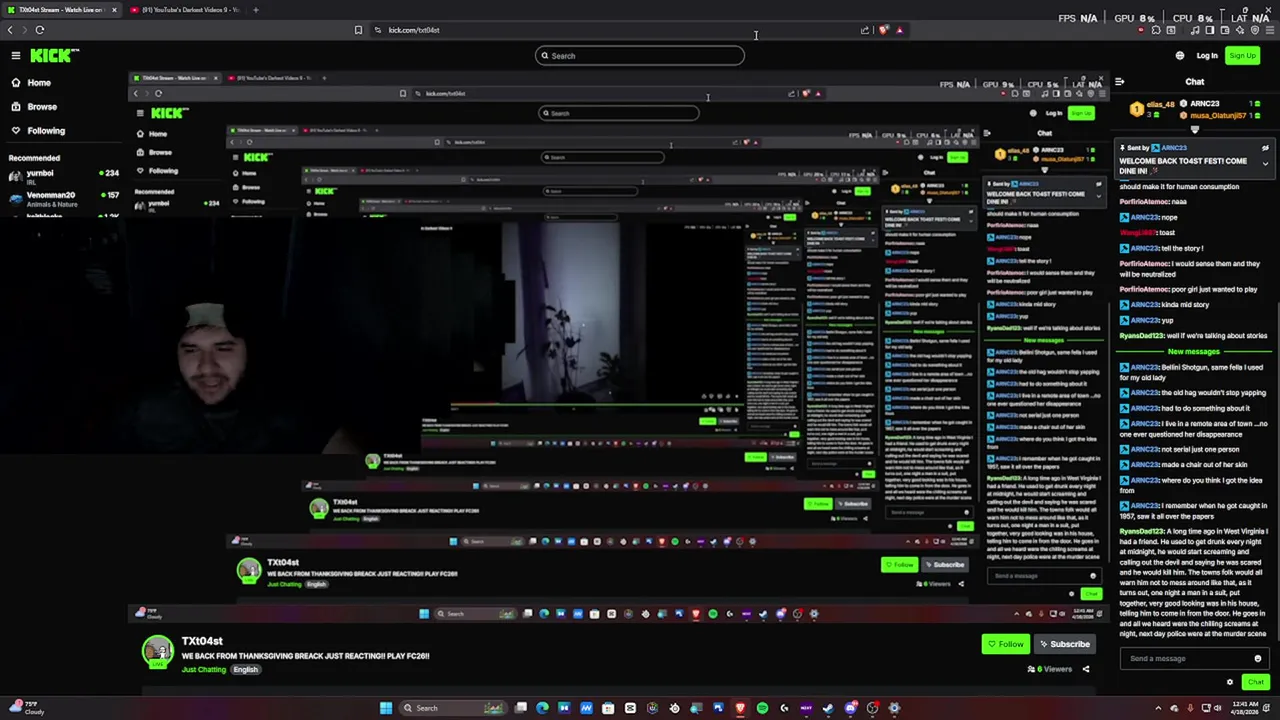Expand the pinned message chevron
The width and height of the screenshot is (1280, 720).
click(1265, 163)
